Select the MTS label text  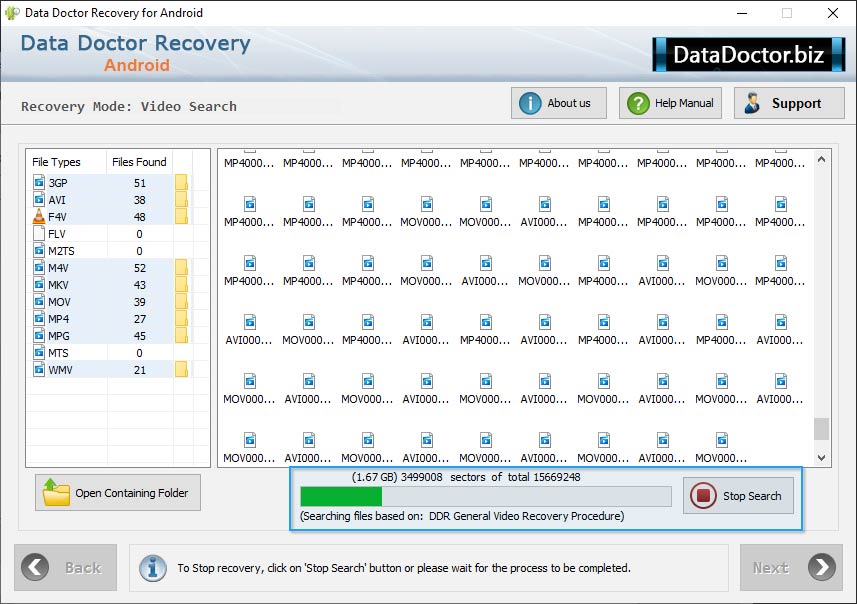58,353
